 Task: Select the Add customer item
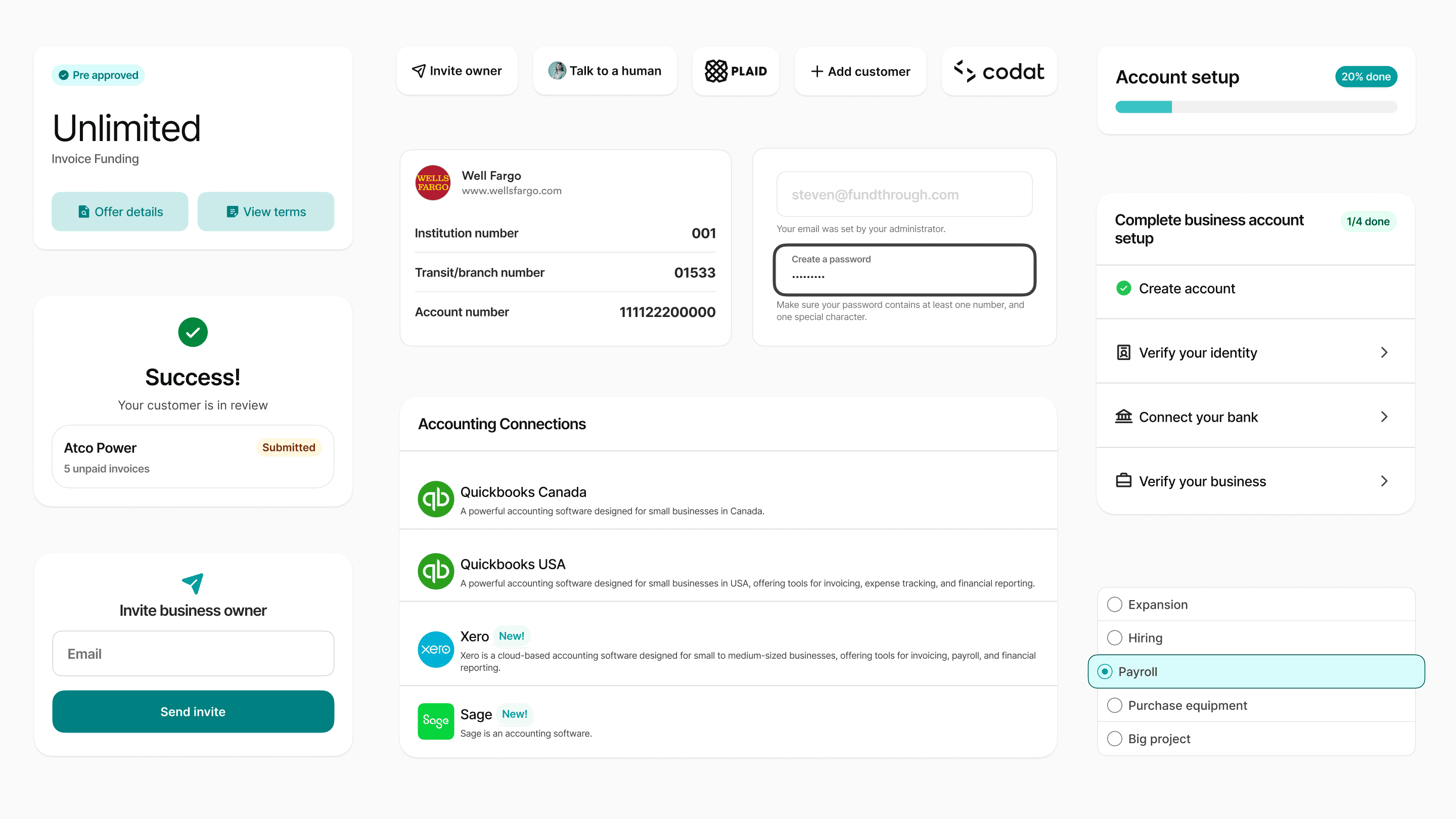click(x=859, y=71)
